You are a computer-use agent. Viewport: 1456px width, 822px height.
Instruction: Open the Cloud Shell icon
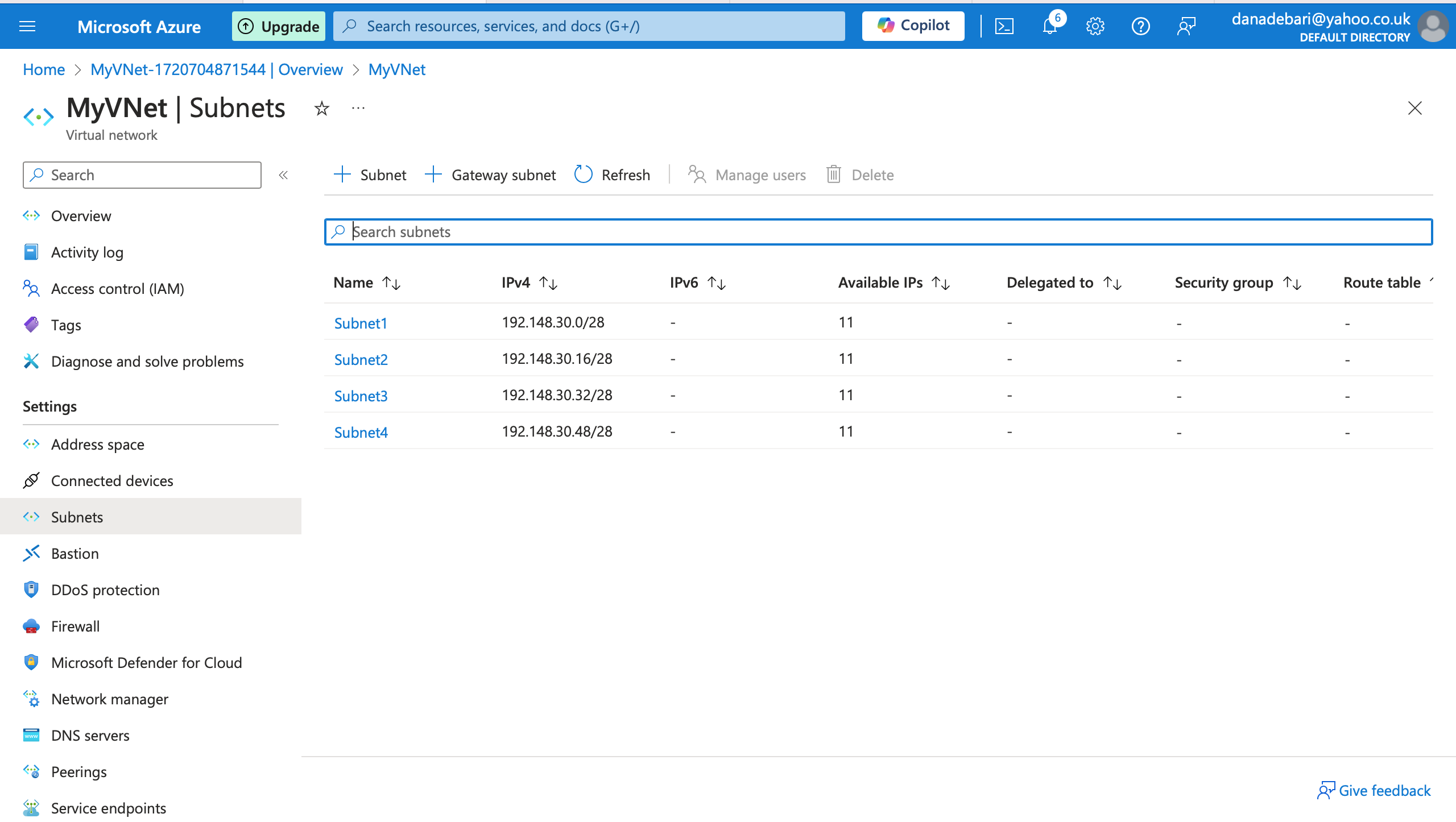click(x=1004, y=26)
